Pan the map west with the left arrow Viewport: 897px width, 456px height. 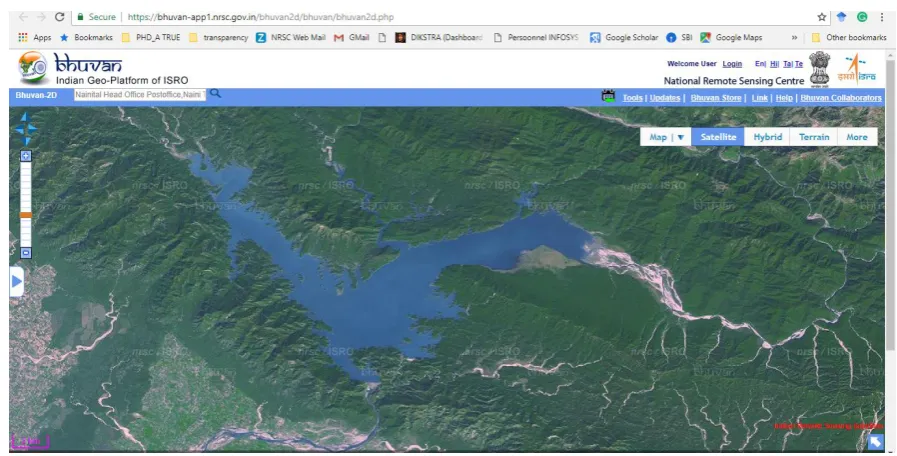(x=19, y=129)
